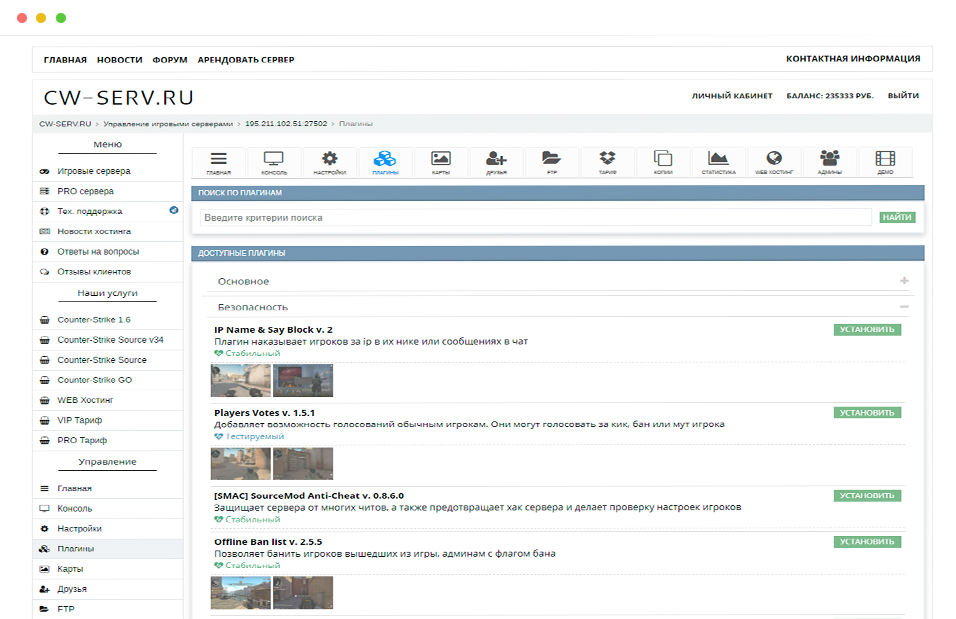
Task: Click the Демо film icon in toolbar
Action: (885, 161)
